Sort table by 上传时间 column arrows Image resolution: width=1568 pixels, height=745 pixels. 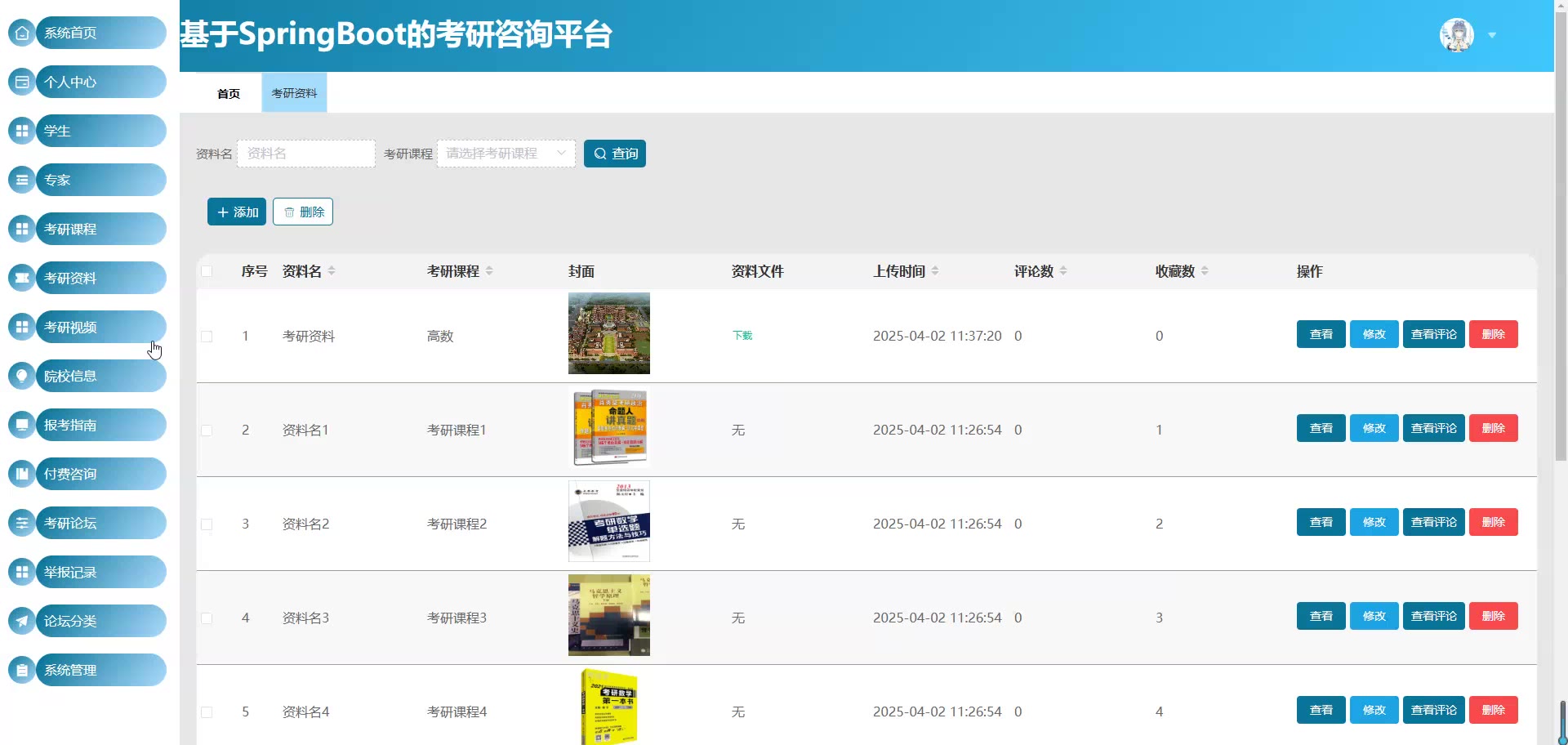tap(935, 271)
